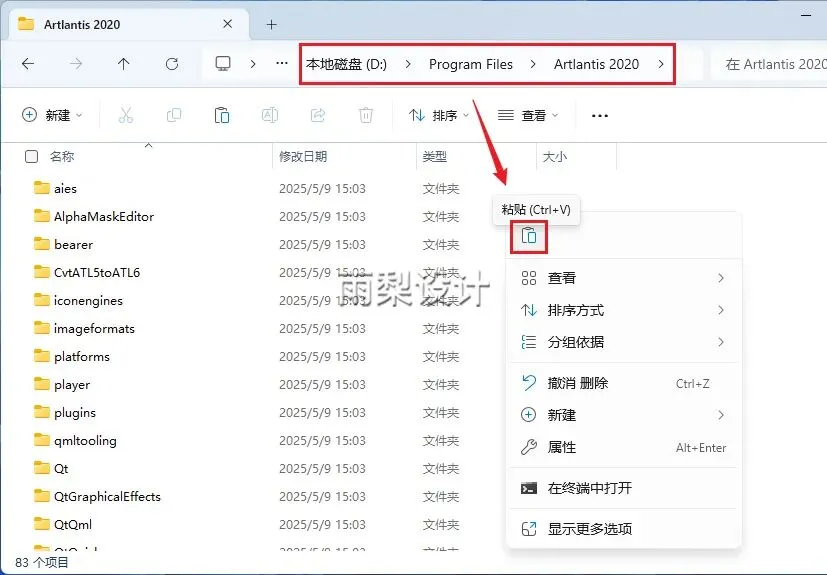Click the This PC monitor icon
The image size is (827, 575).
pyautogui.click(x=223, y=64)
